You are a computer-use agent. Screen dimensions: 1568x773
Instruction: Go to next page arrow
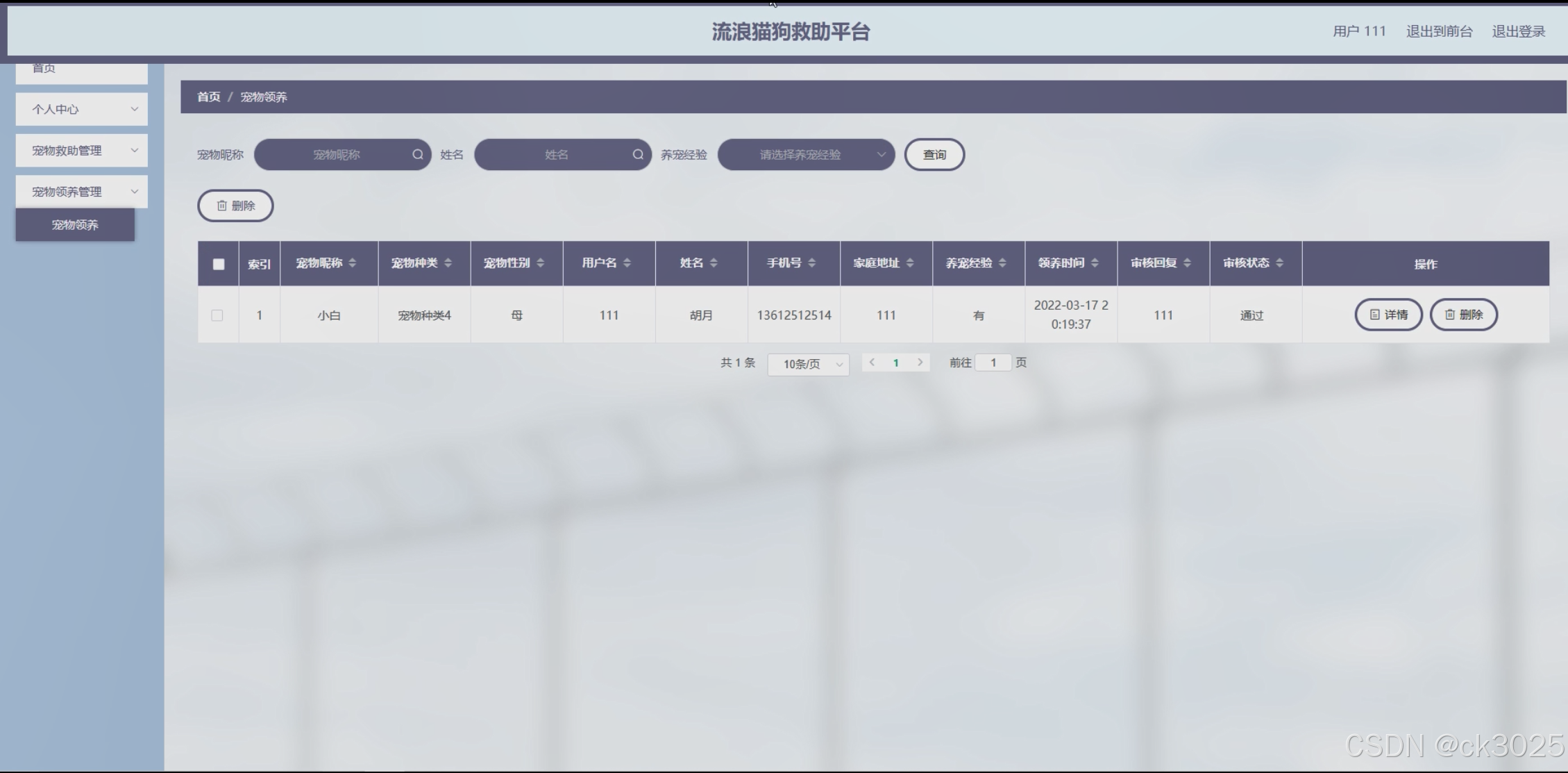[920, 362]
